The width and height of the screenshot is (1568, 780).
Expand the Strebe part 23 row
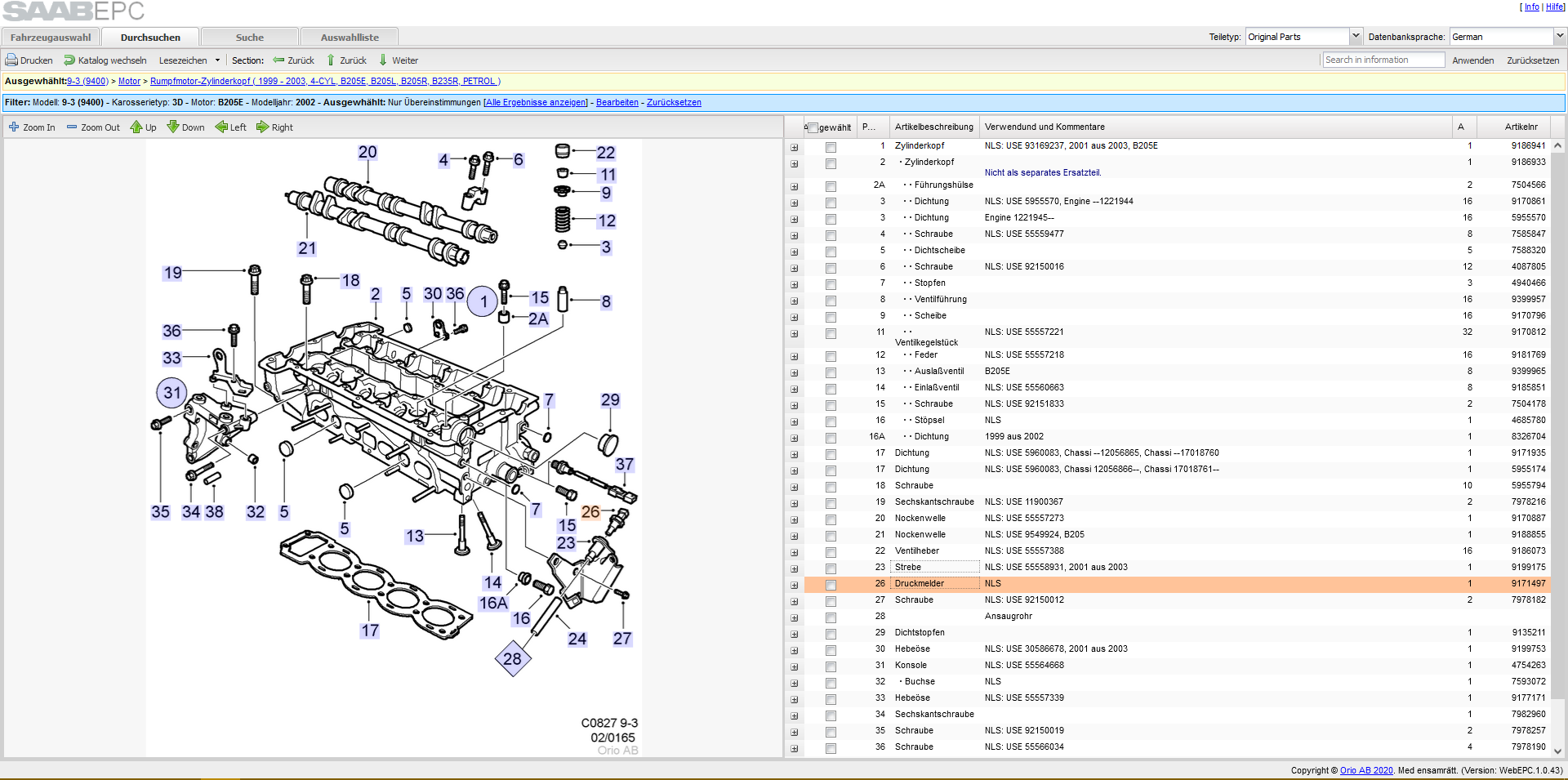(x=794, y=568)
